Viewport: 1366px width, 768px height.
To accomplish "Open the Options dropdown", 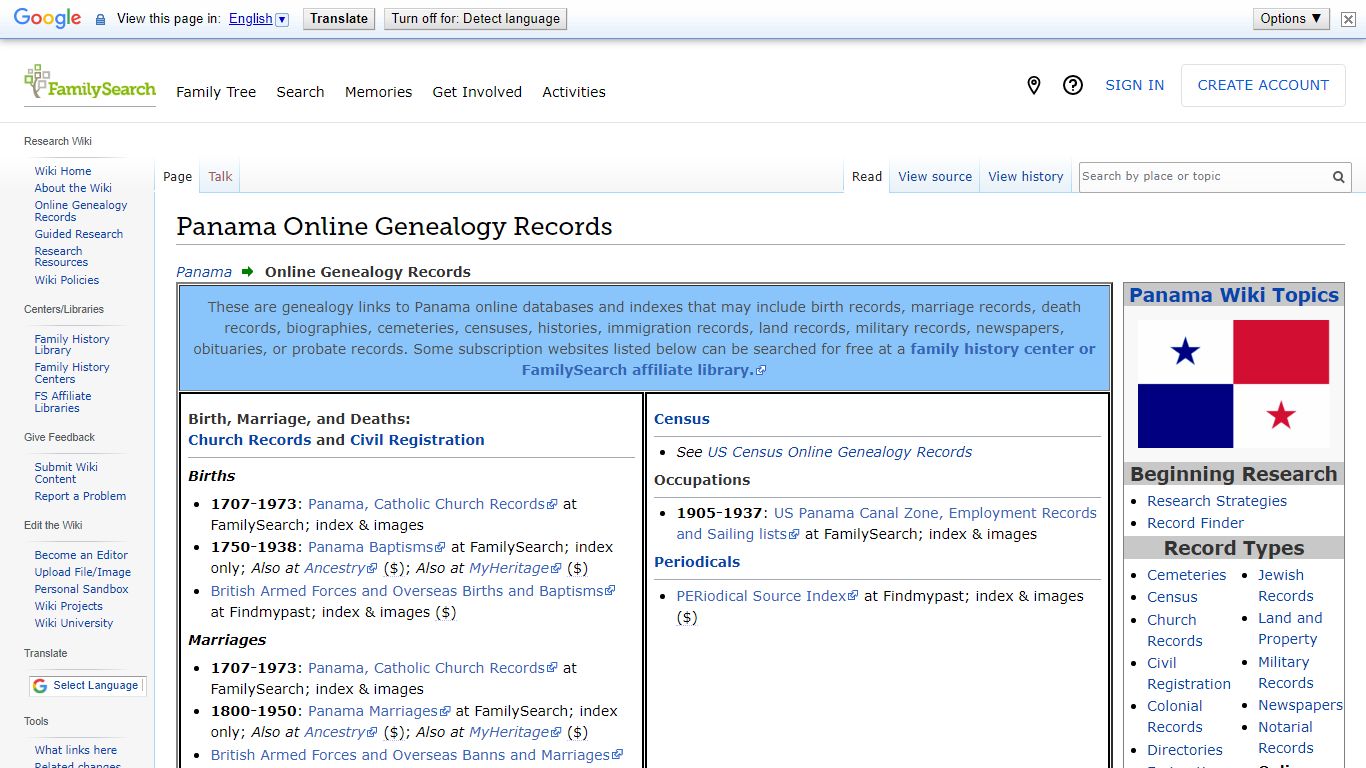I will click(x=1291, y=19).
